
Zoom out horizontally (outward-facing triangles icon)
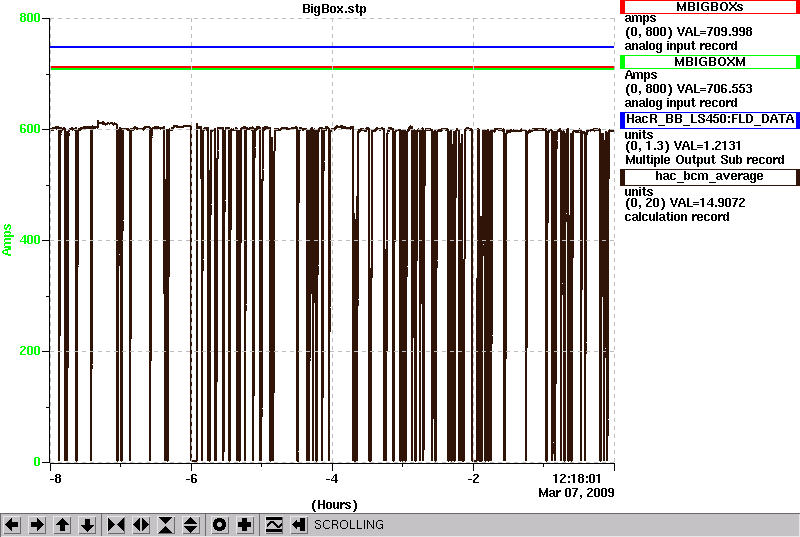(x=141, y=525)
